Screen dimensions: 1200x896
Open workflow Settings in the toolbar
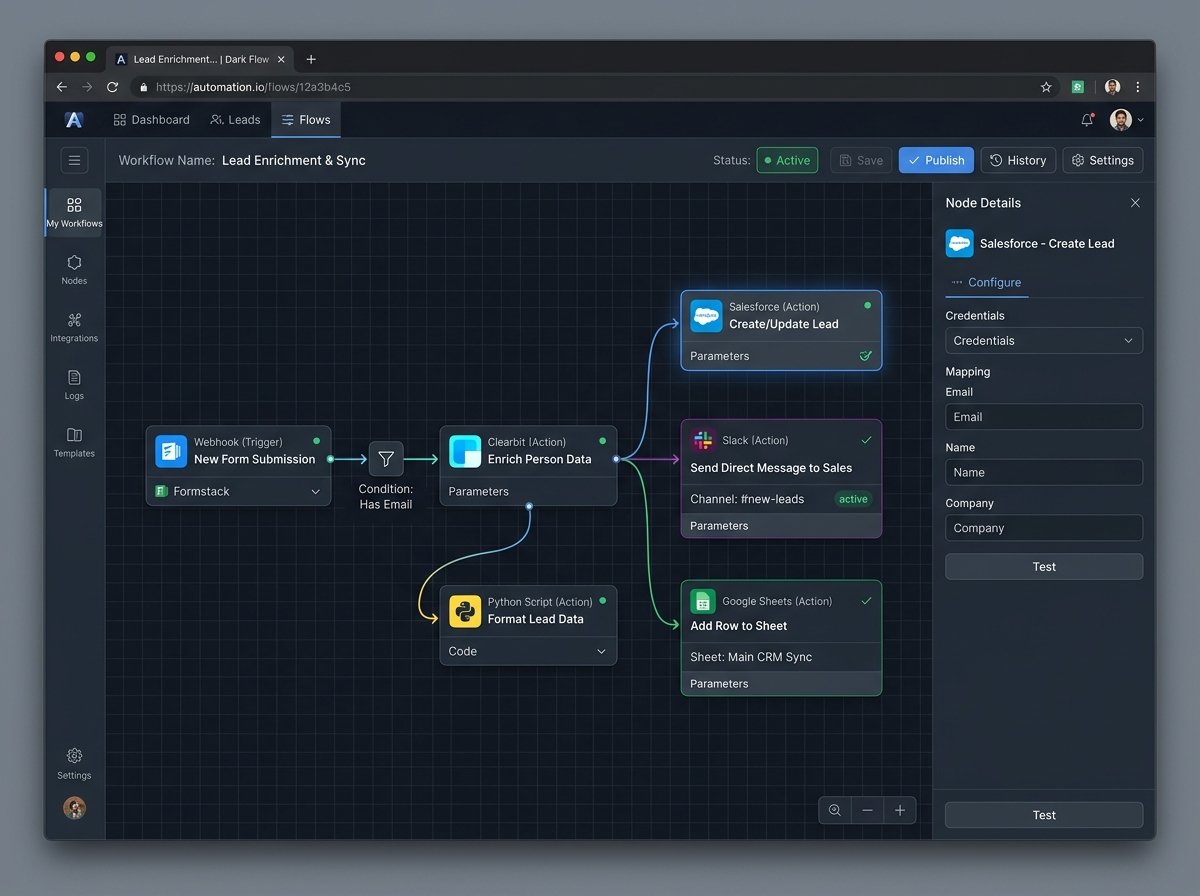tap(1102, 160)
